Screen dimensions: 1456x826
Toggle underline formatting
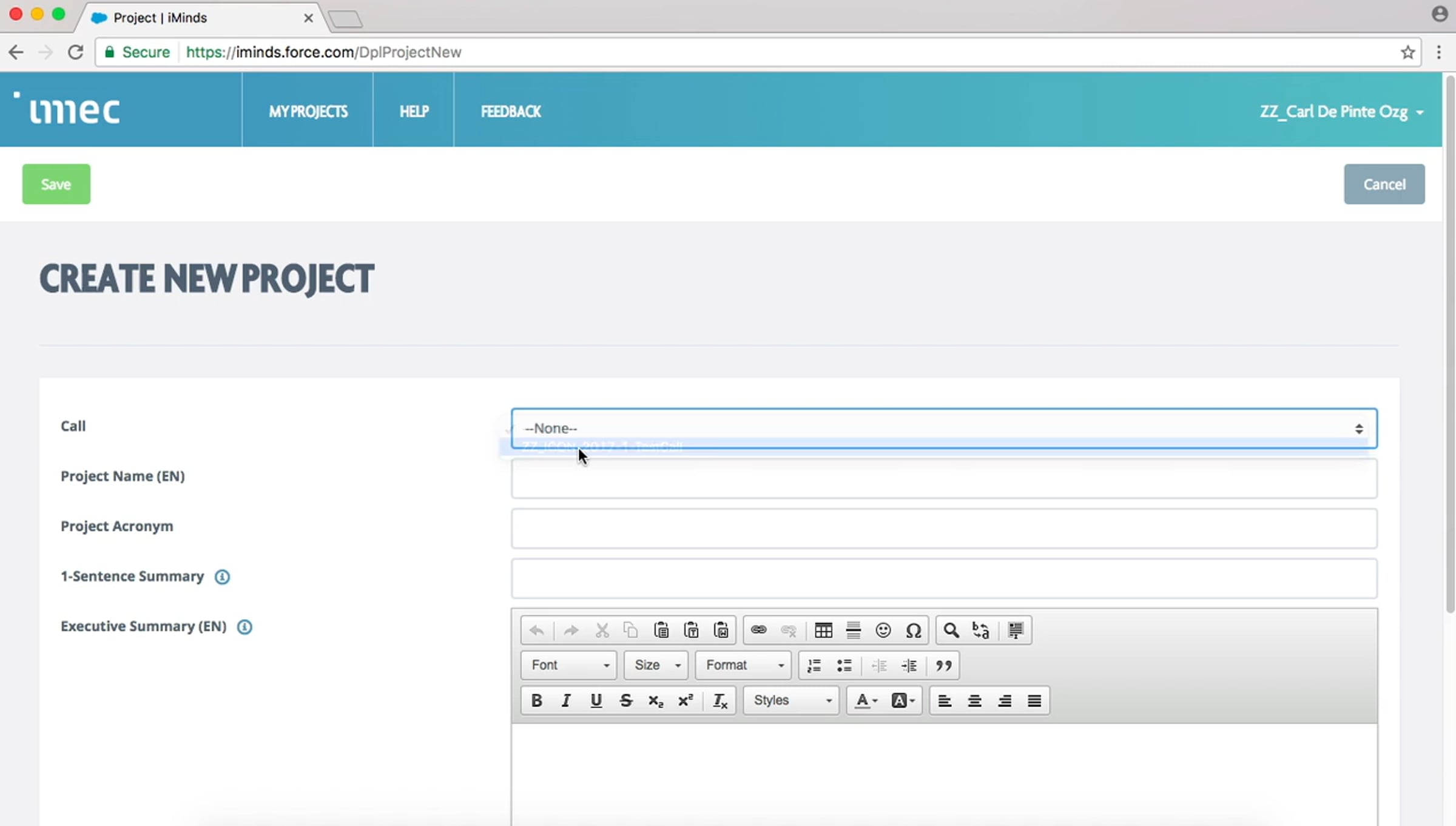pos(596,701)
